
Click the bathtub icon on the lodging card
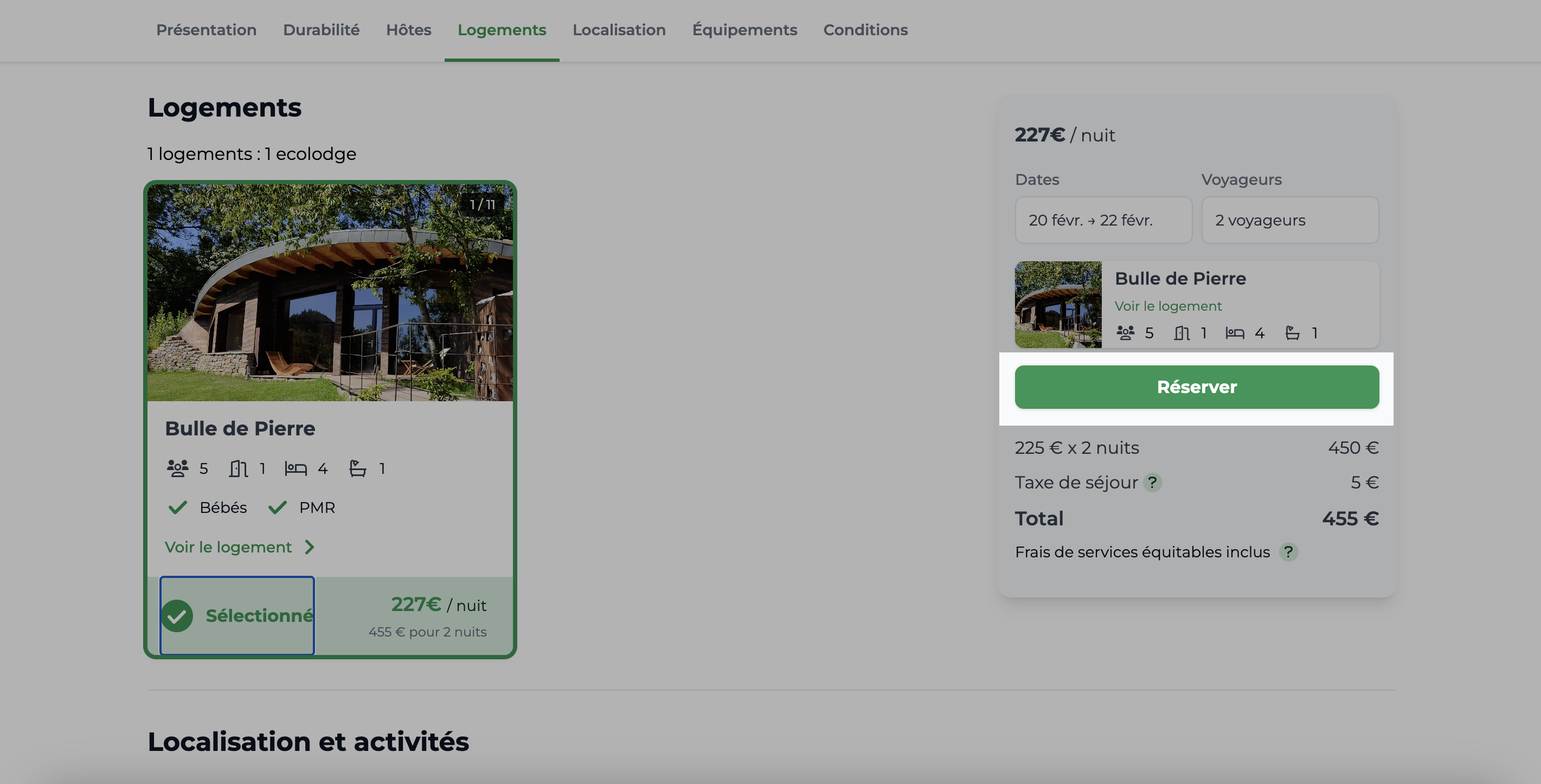click(x=358, y=468)
